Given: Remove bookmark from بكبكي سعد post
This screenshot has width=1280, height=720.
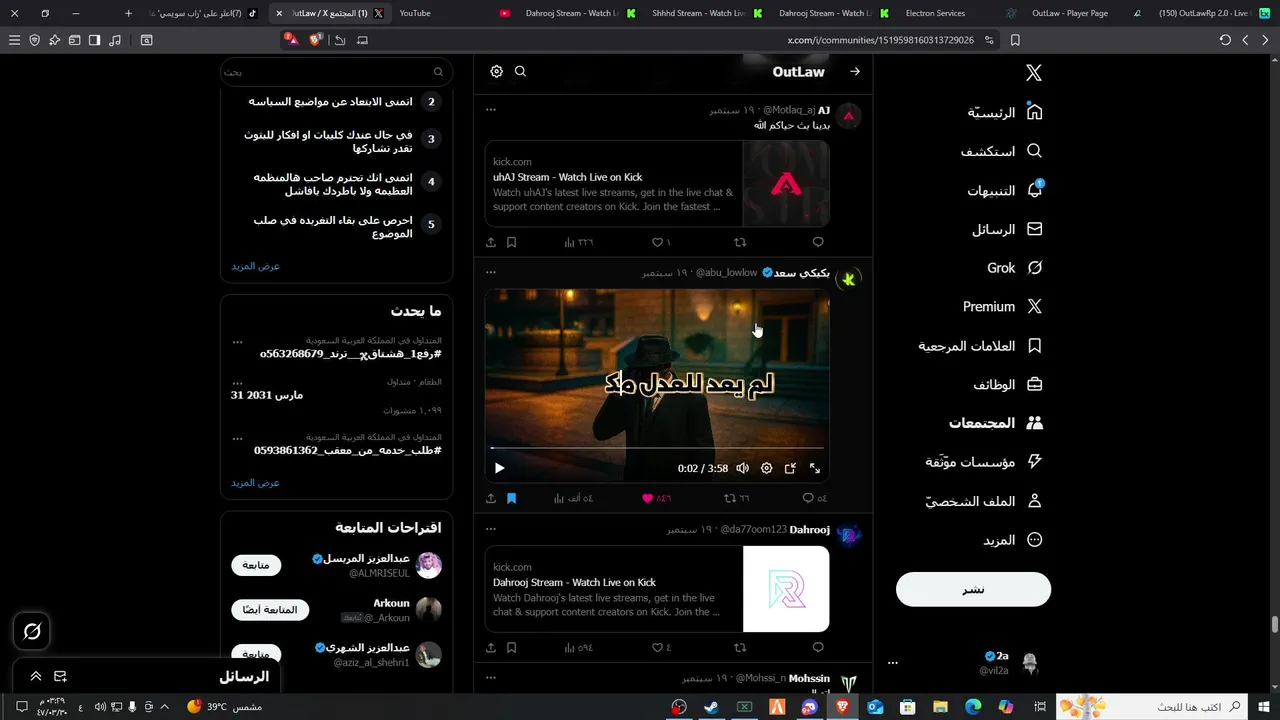Looking at the screenshot, I should 511,498.
